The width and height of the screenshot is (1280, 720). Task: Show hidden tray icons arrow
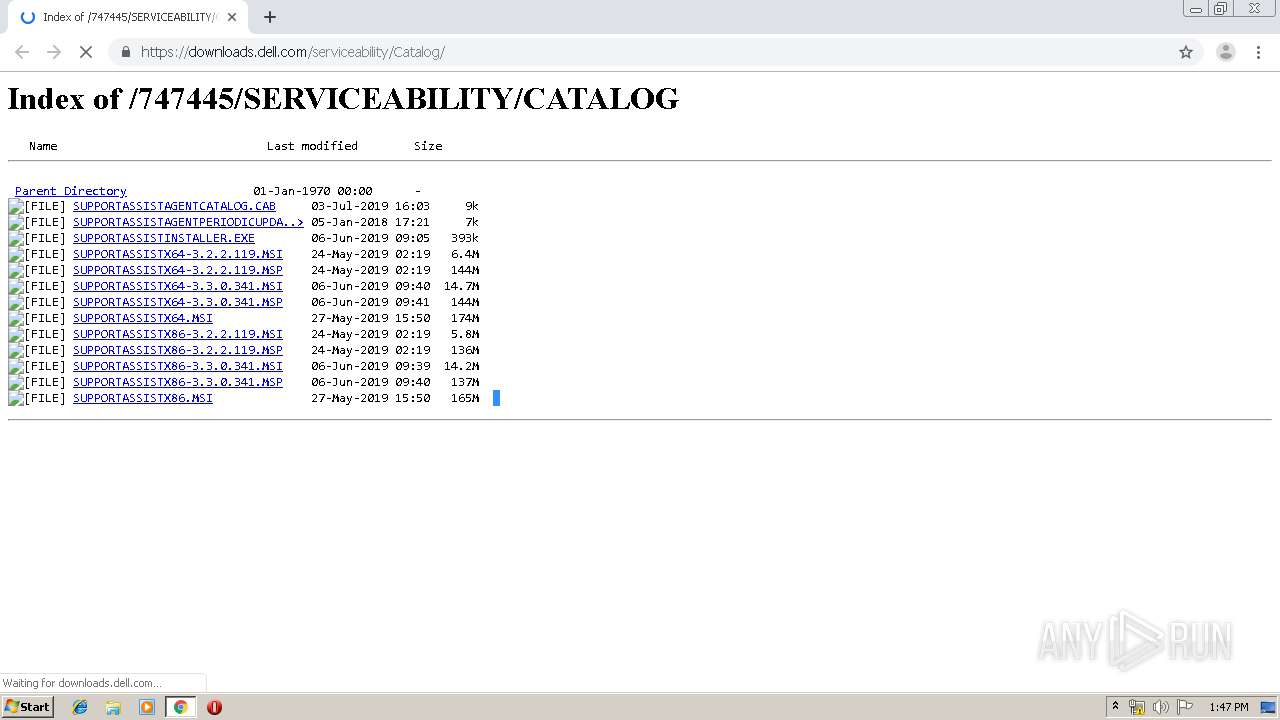(1115, 707)
